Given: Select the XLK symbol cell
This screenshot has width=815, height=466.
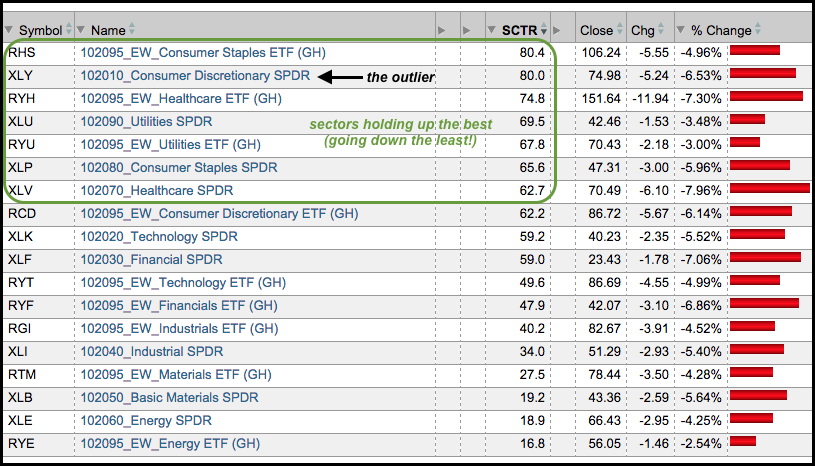Looking at the screenshot, I should (x=21, y=237).
